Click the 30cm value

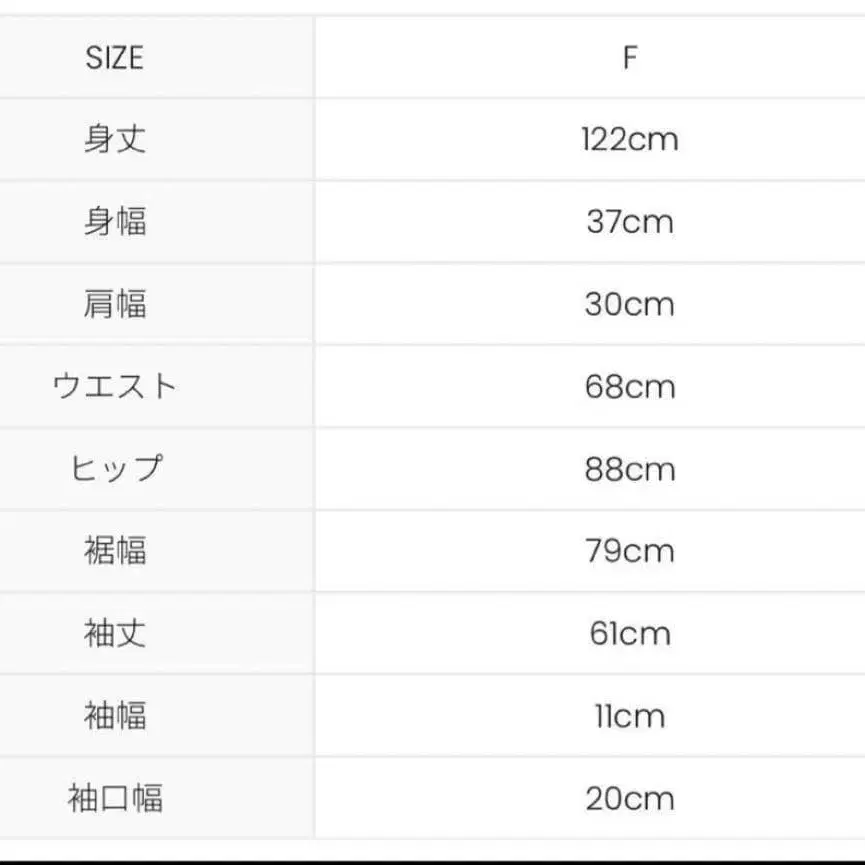[629, 304]
